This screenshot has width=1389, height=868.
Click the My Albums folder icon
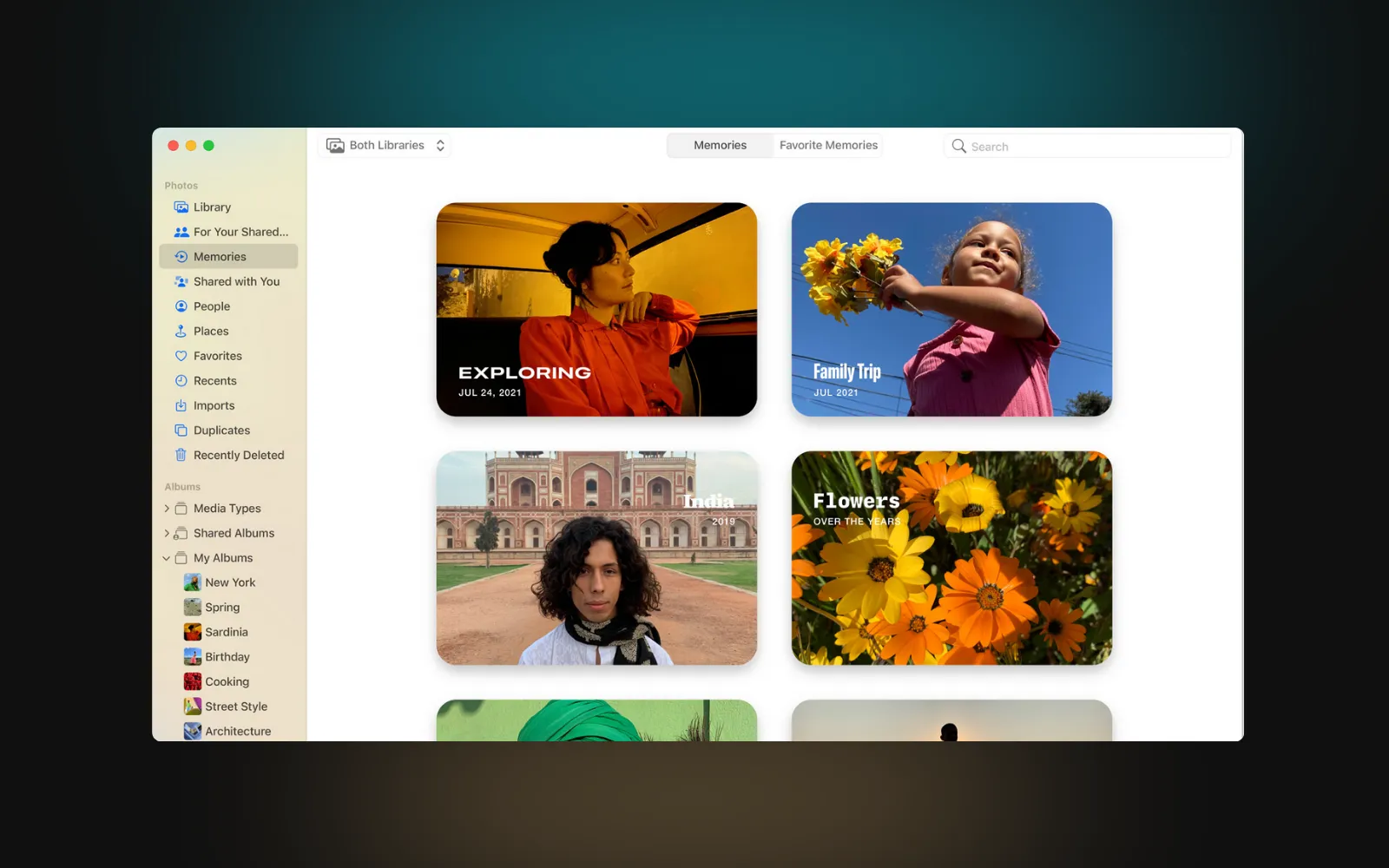coord(181,558)
